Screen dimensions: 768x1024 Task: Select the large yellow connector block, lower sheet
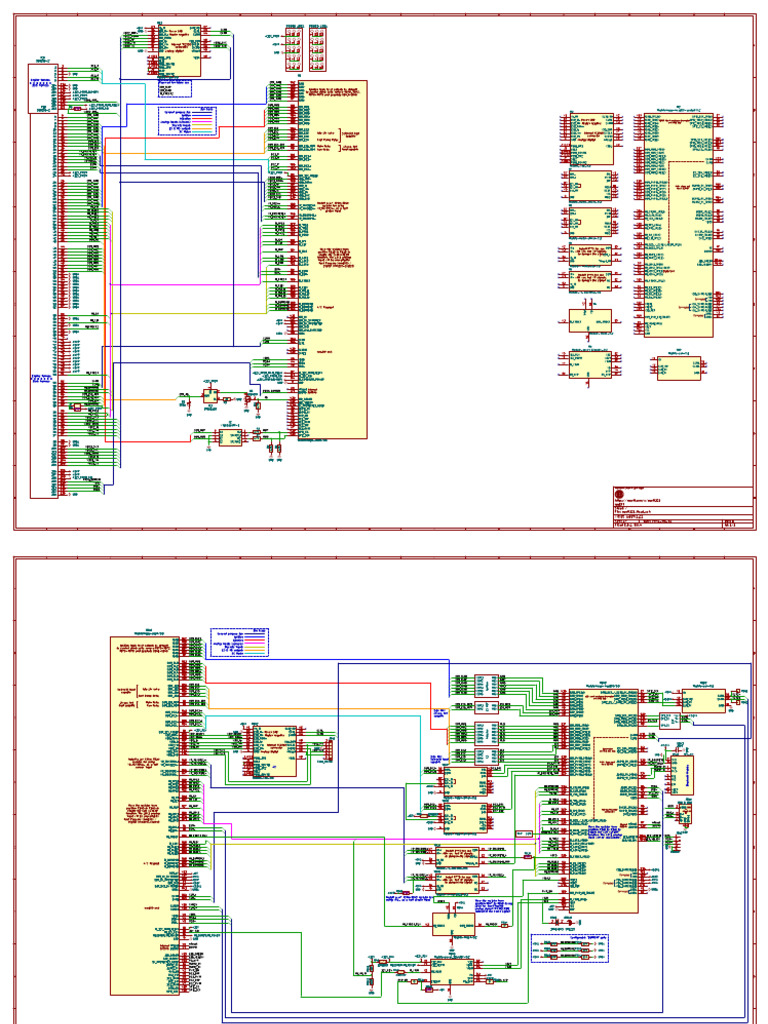[144, 816]
